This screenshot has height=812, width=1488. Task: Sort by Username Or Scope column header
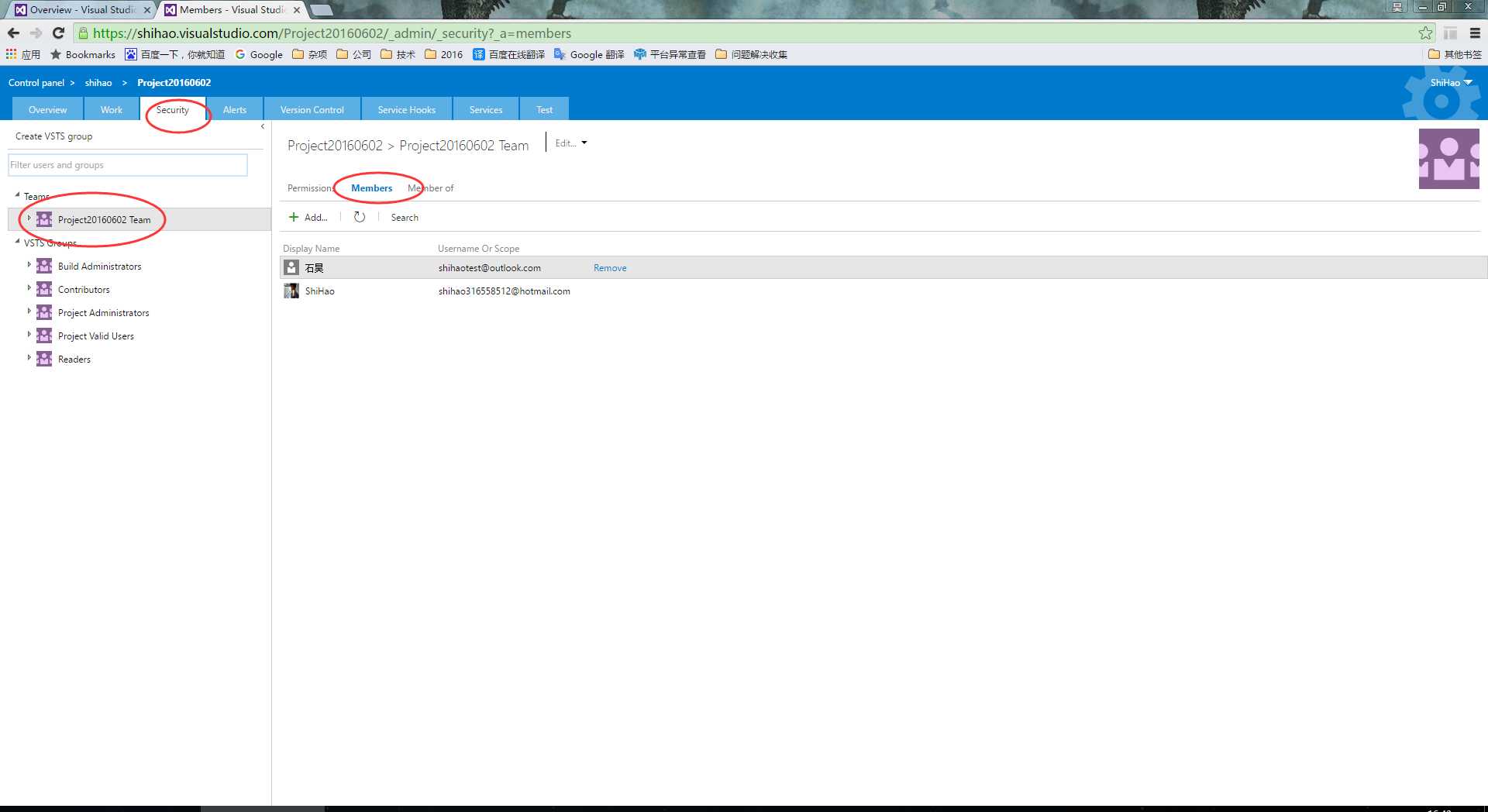click(479, 248)
